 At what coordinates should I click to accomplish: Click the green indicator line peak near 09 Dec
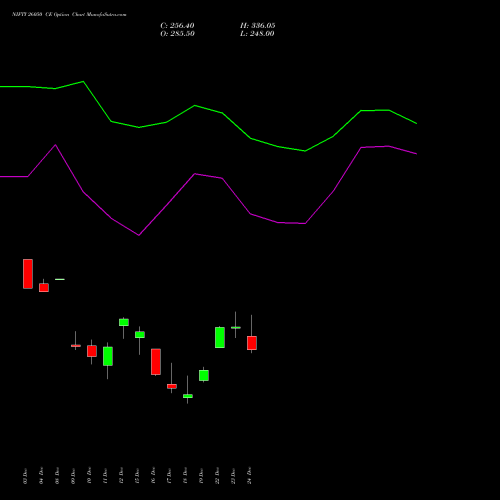[x=83, y=81]
